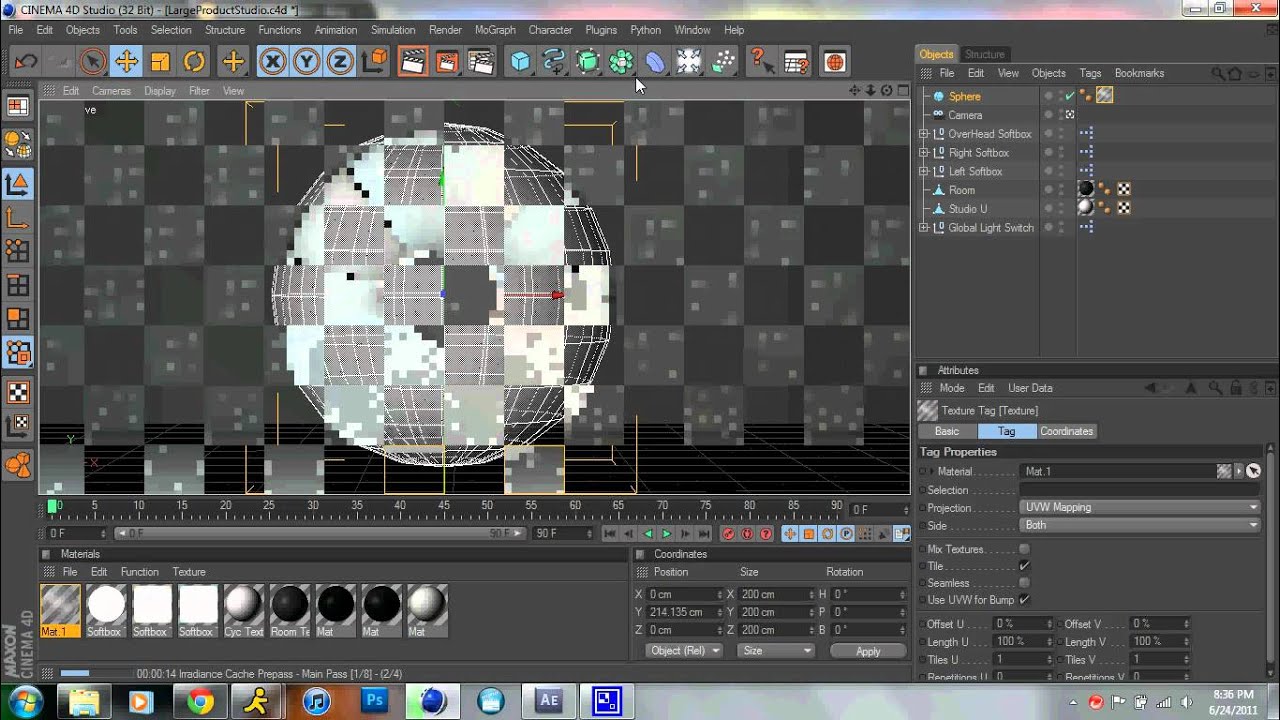This screenshot has height=720, width=1280.
Task: Select the Texture mode icon in left toolbar
Action: pyautogui.click(x=18, y=390)
